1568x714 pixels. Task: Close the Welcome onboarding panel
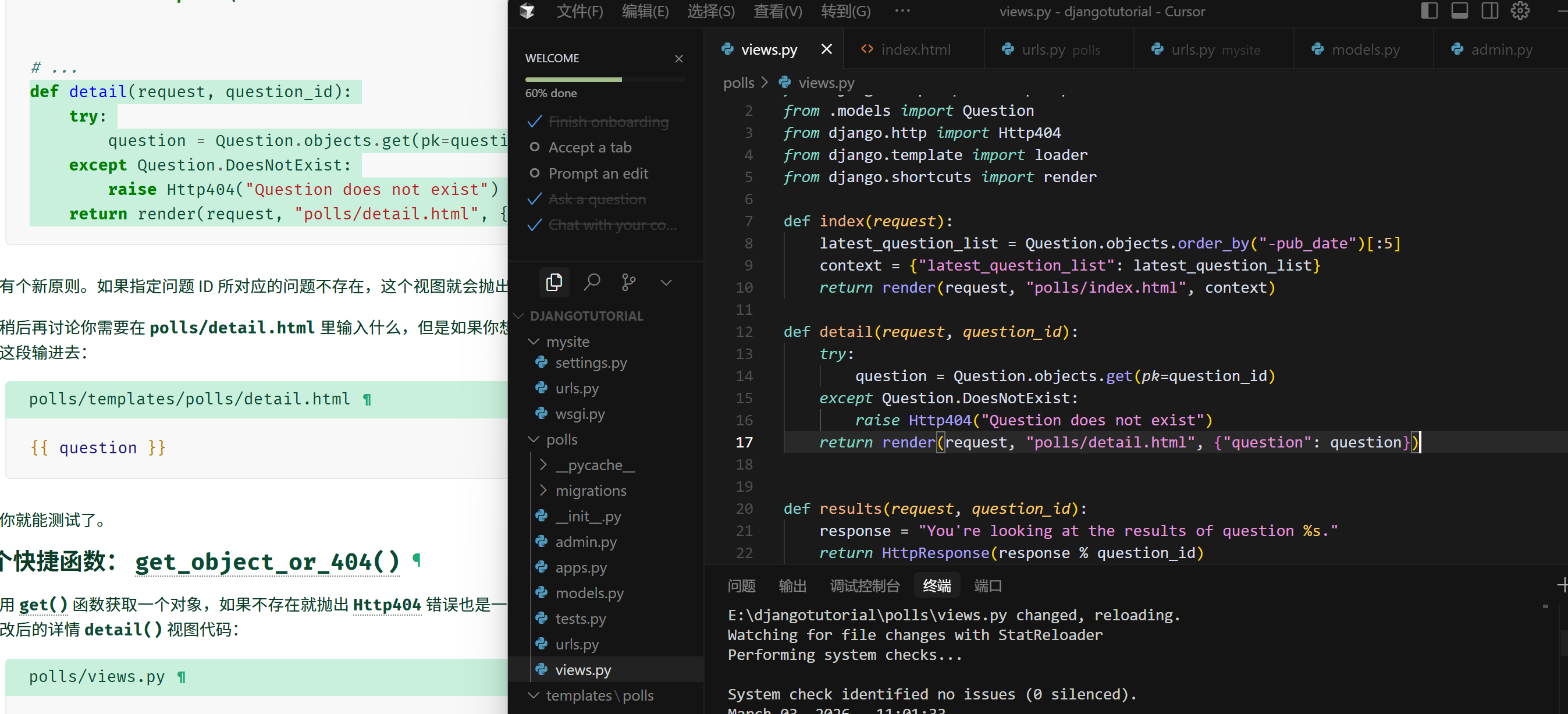679,58
